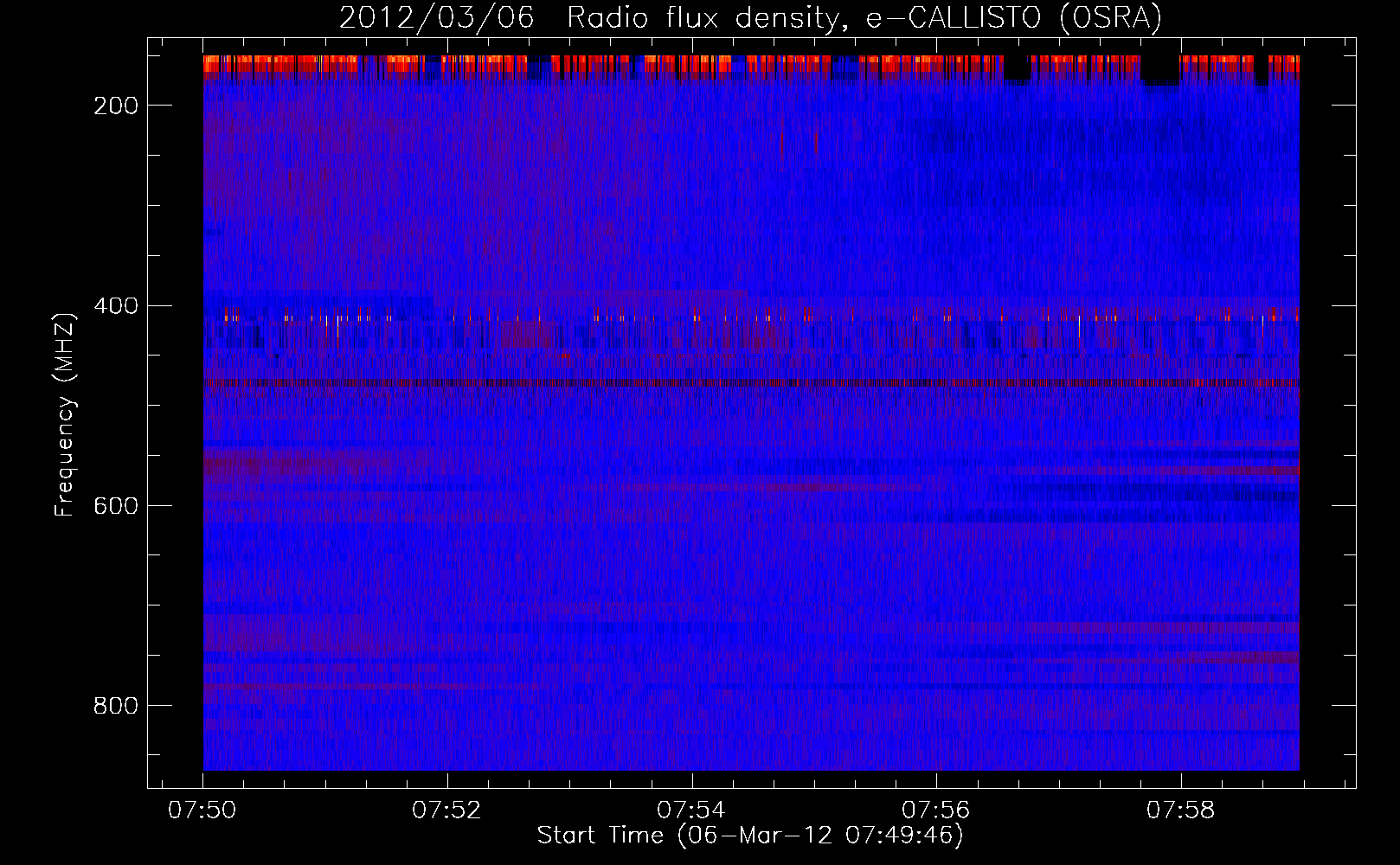Click the 07:50 time tick label
The width and height of the screenshot is (1400, 865).
click(x=202, y=811)
